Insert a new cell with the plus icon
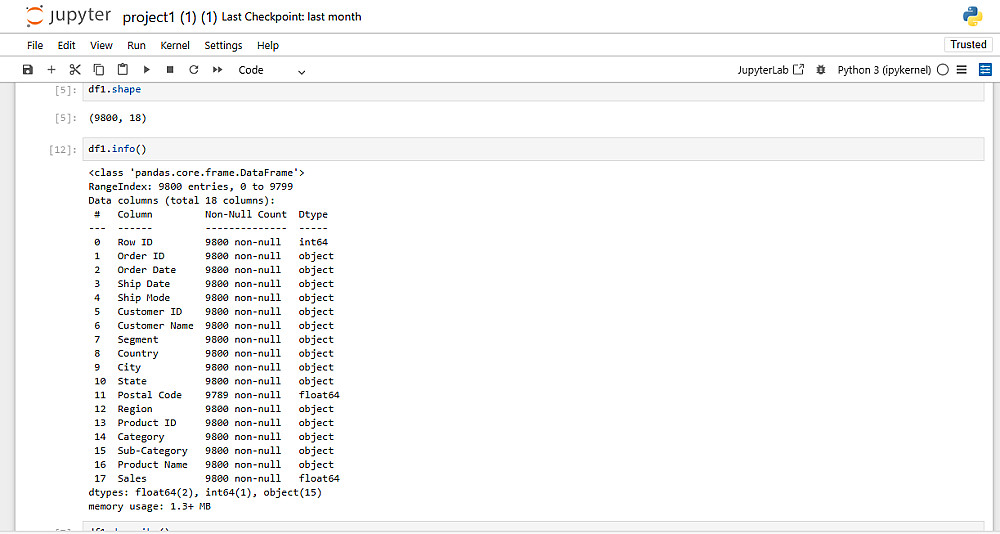The width and height of the screenshot is (1000, 534). point(52,70)
